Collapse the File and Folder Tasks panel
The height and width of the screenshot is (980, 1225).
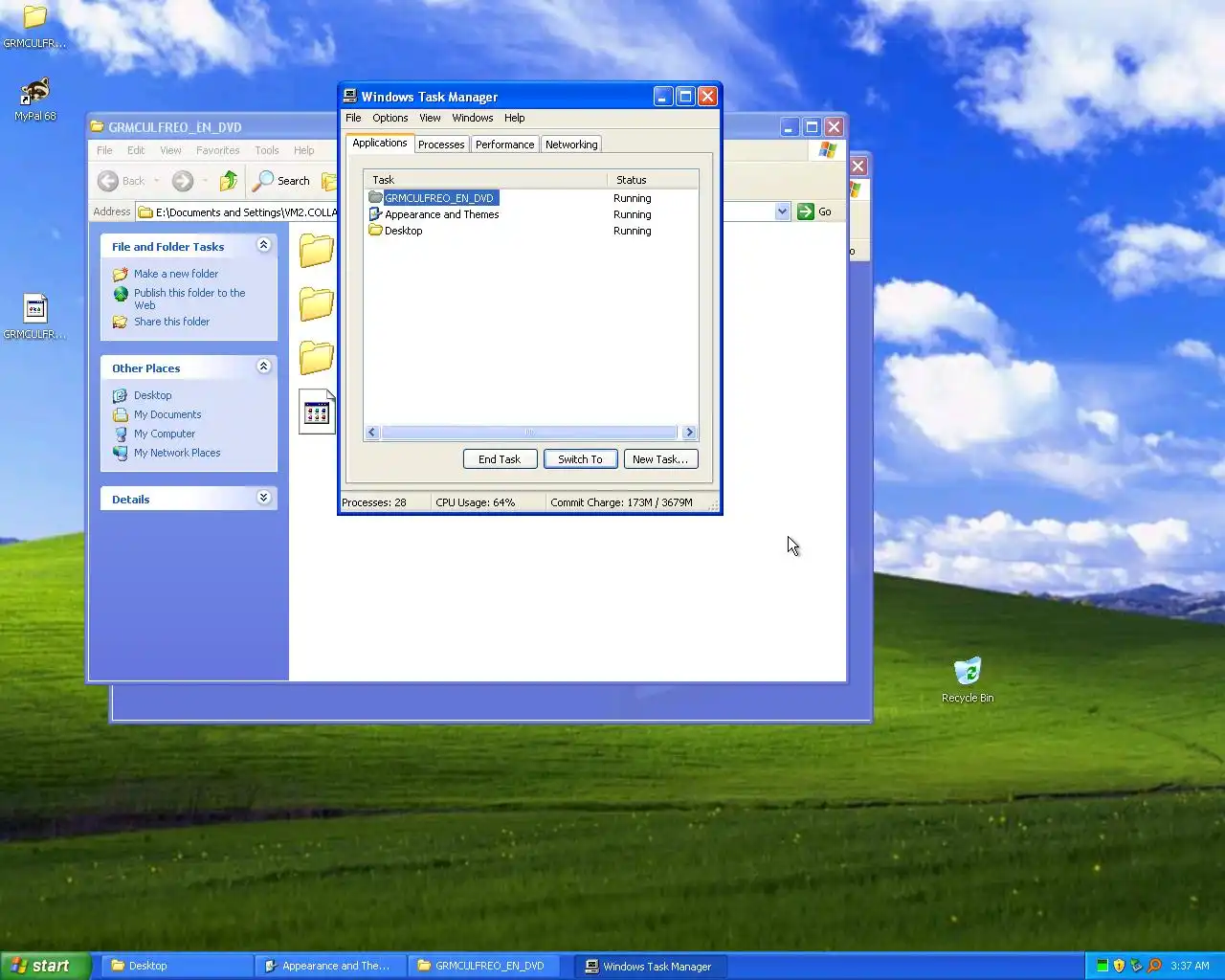coord(264,245)
